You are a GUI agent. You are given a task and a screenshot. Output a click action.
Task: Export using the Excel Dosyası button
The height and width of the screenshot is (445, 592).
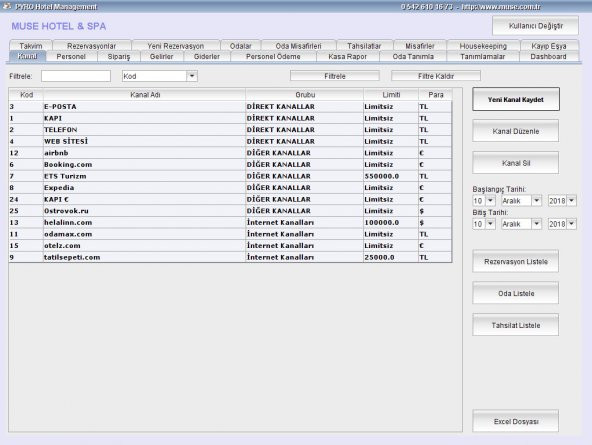(516, 421)
